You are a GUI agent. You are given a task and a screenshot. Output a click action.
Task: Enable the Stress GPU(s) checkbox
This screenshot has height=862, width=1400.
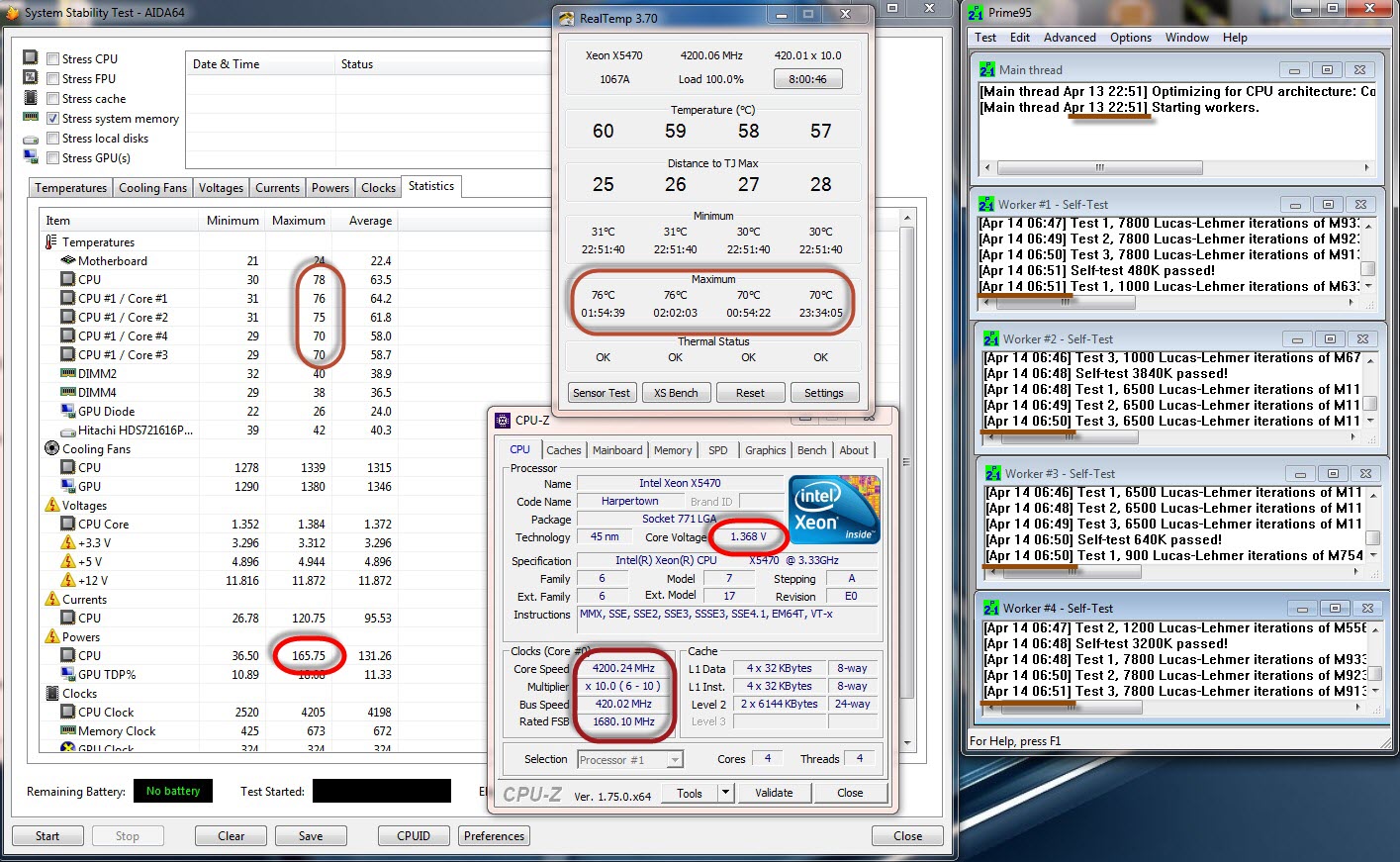[x=53, y=158]
